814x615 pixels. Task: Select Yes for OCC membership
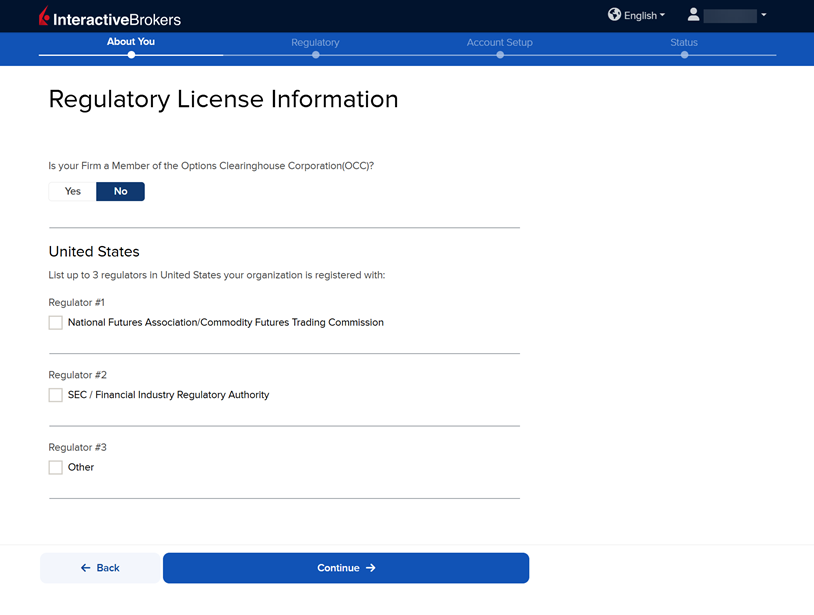73,192
